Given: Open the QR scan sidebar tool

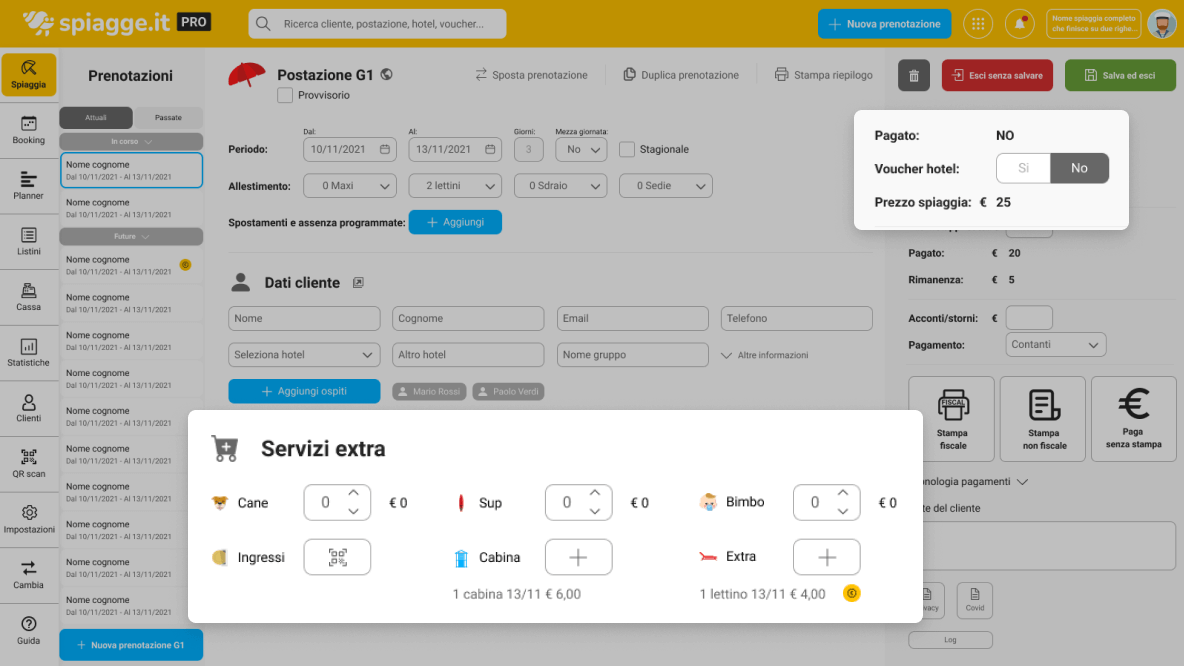Looking at the screenshot, I should coord(29,464).
